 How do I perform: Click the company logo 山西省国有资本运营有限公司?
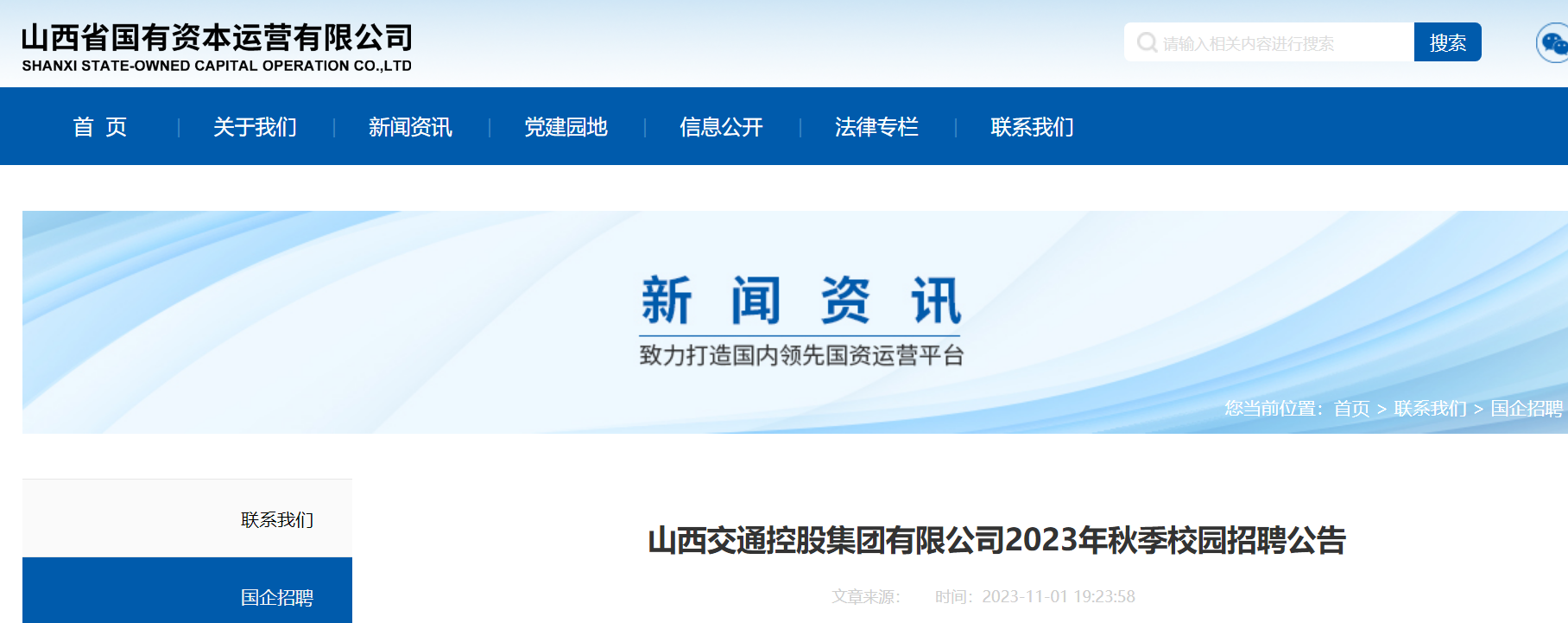(217, 48)
